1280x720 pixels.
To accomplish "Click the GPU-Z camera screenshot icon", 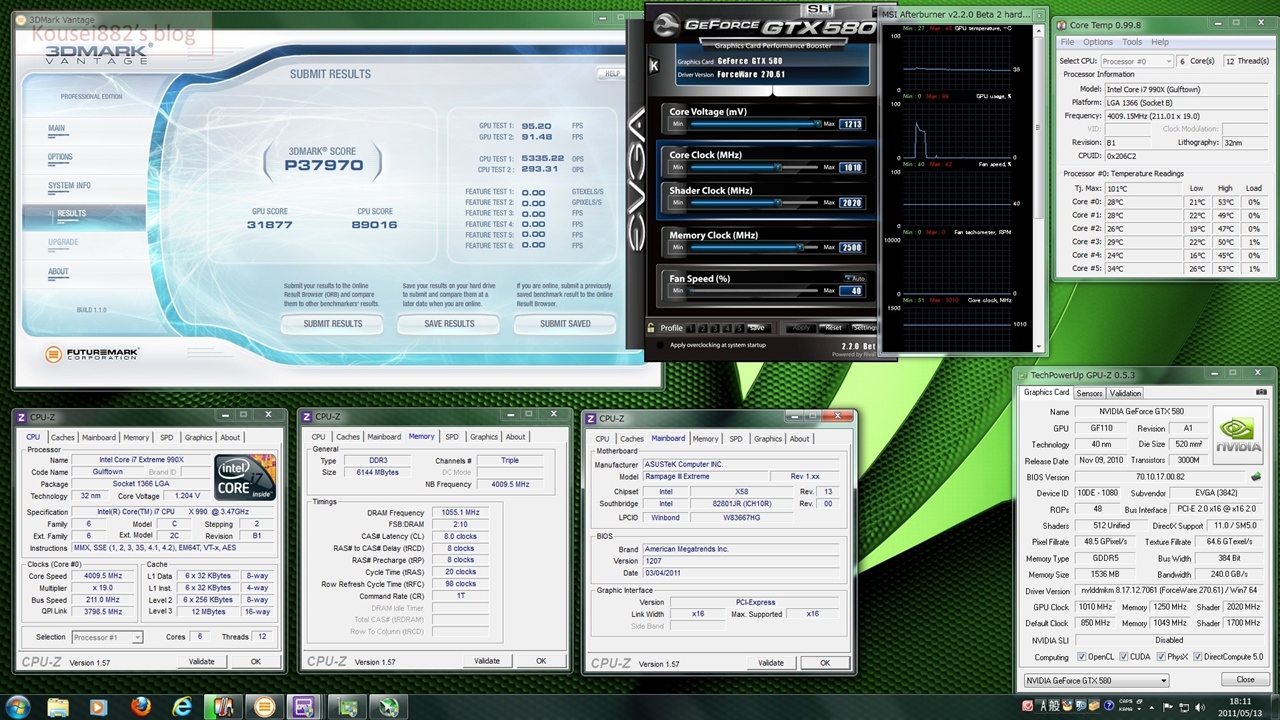I will [1262, 393].
